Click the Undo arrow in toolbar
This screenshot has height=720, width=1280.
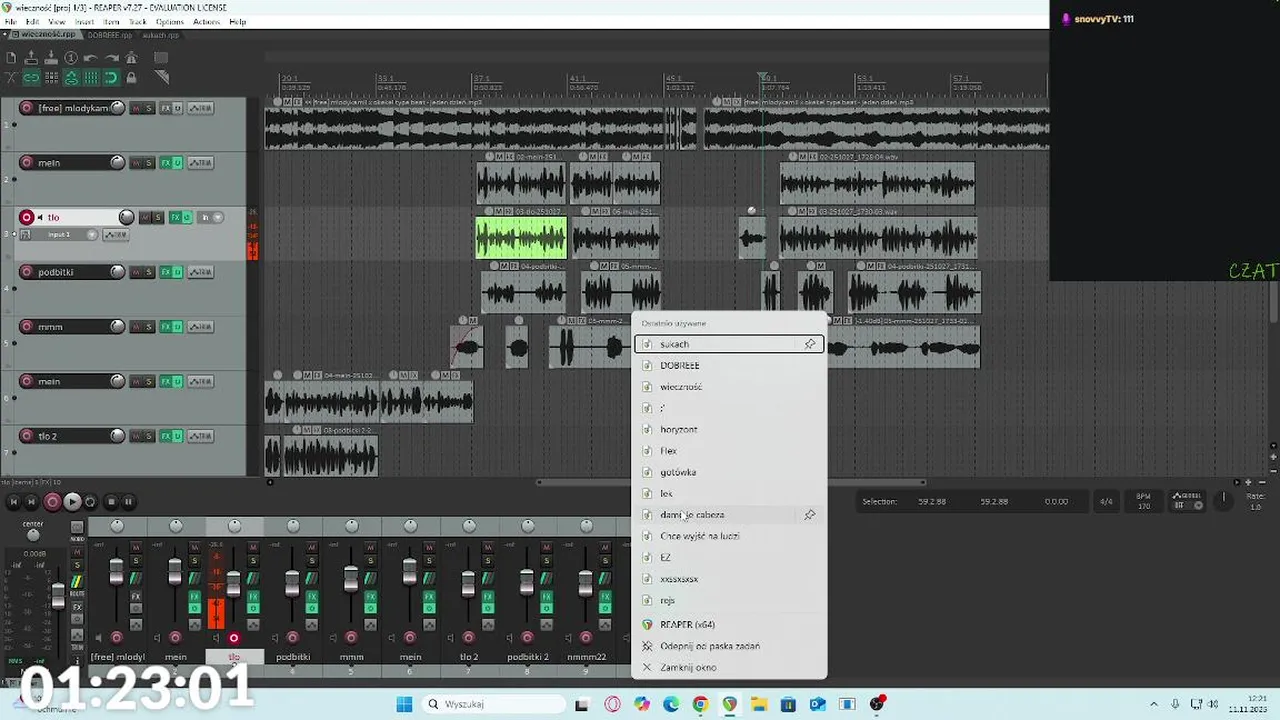[x=91, y=58]
